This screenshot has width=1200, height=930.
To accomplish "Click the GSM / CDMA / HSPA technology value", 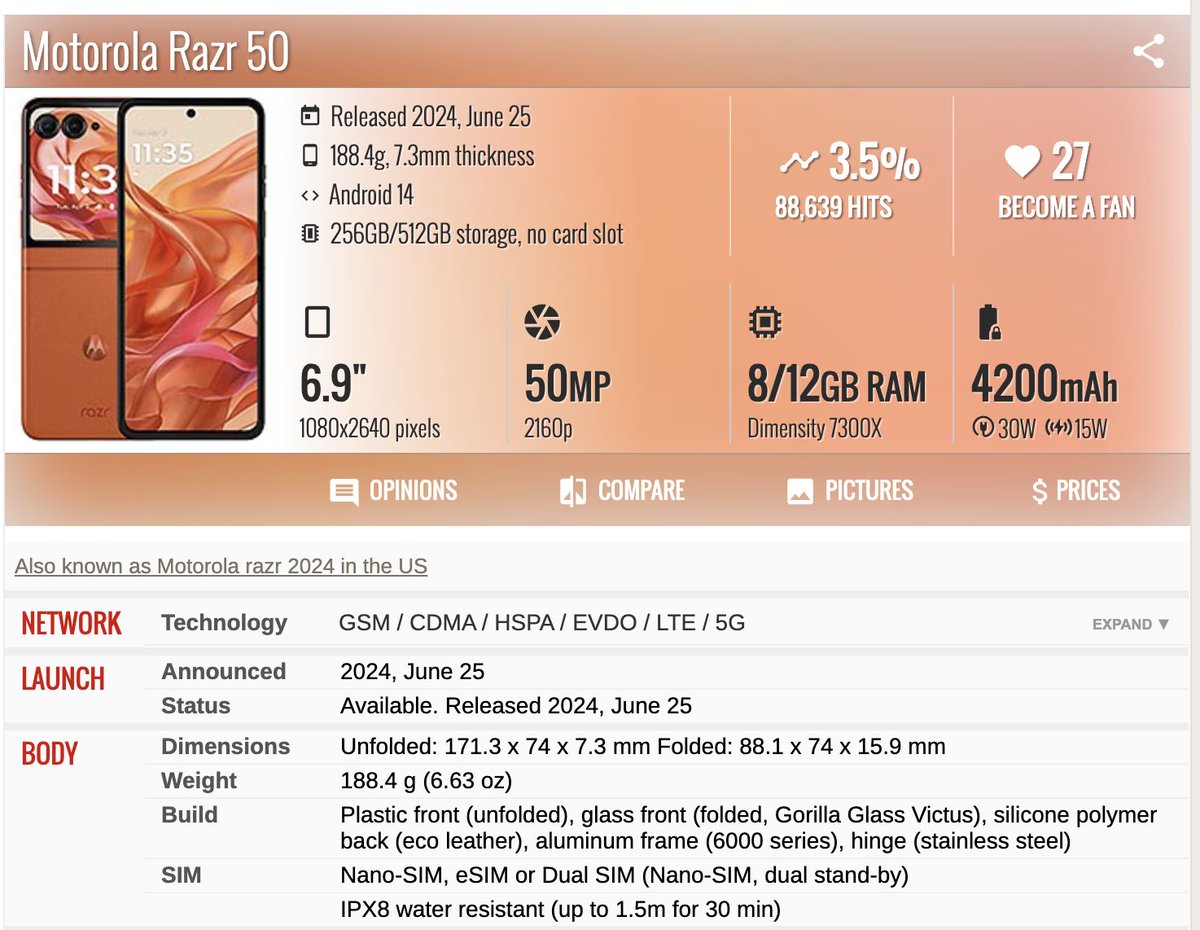I will tap(542, 624).
